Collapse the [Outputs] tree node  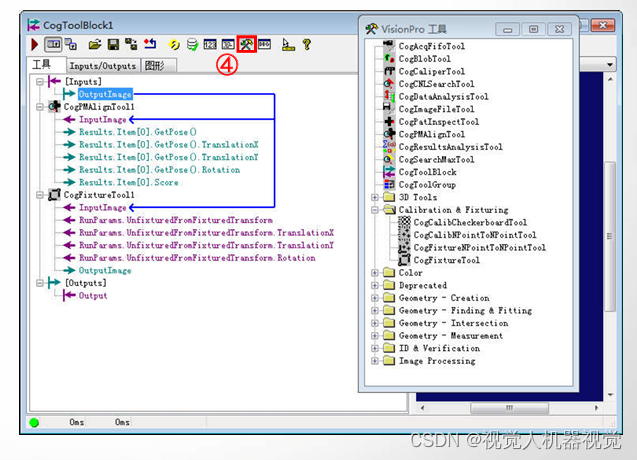pos(40,283)
